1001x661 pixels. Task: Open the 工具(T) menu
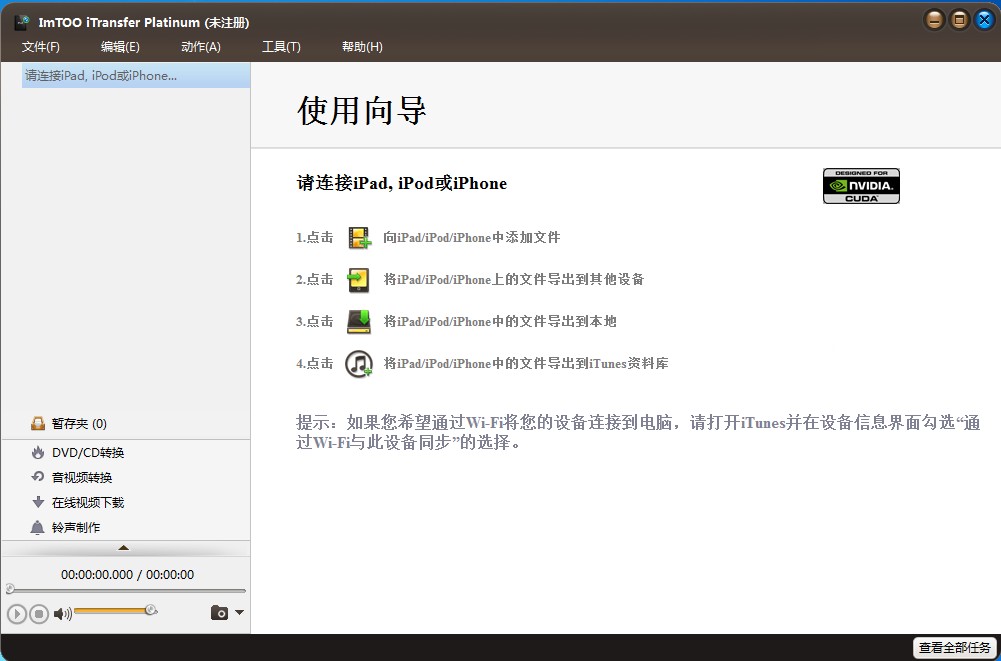click(x=281, y=47)
